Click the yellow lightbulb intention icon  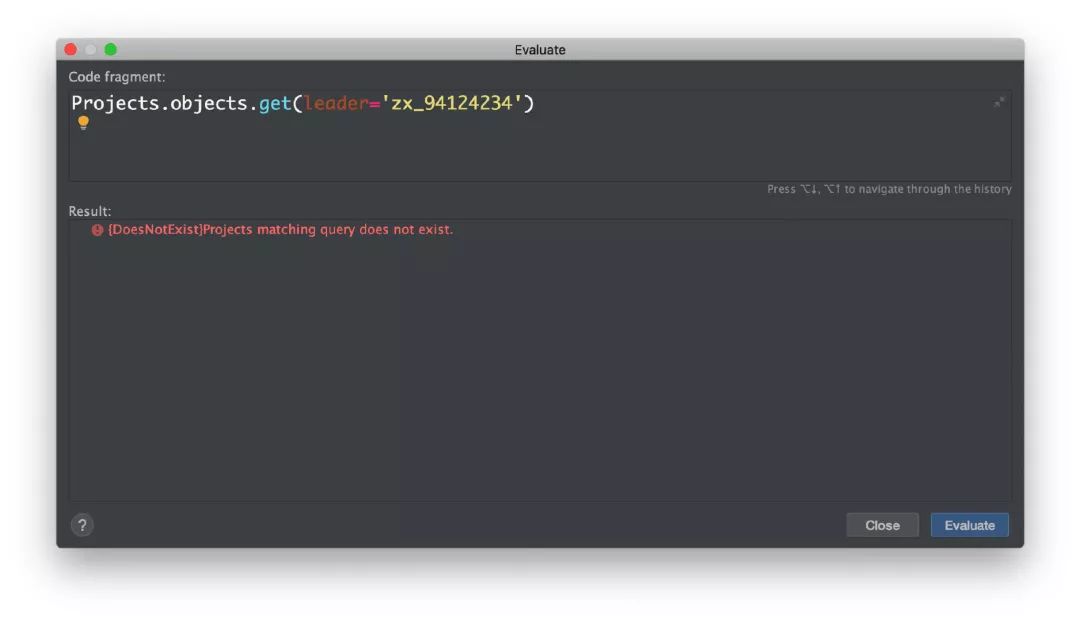pyautogui.click(x=83, y=123)
